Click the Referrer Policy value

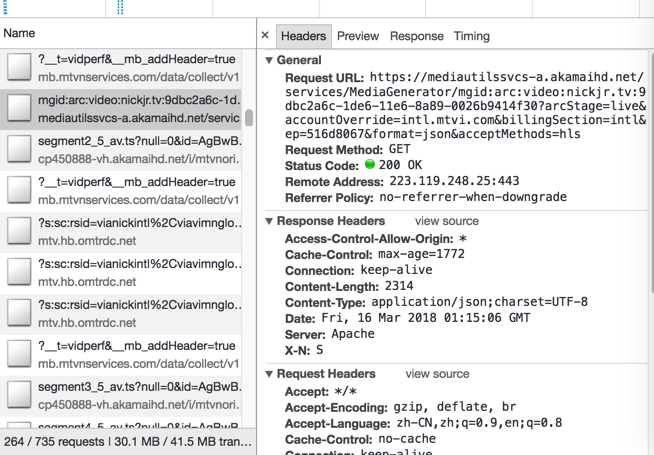[473, 197]
